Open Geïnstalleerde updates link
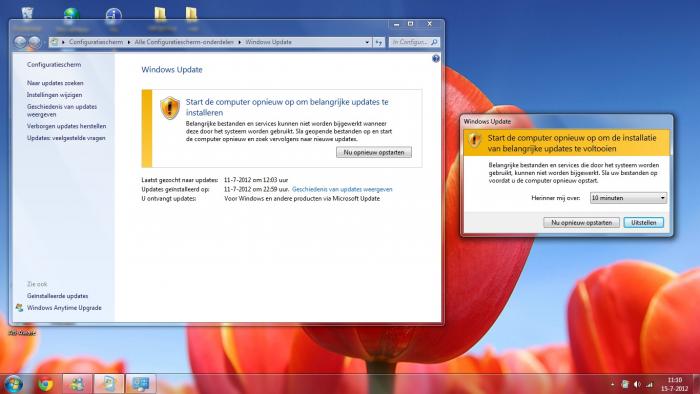 (58, 296)
